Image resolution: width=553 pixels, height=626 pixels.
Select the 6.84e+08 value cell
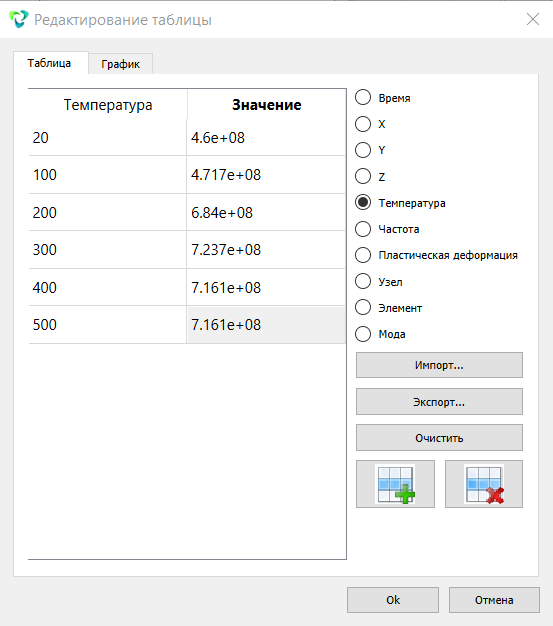266,212
